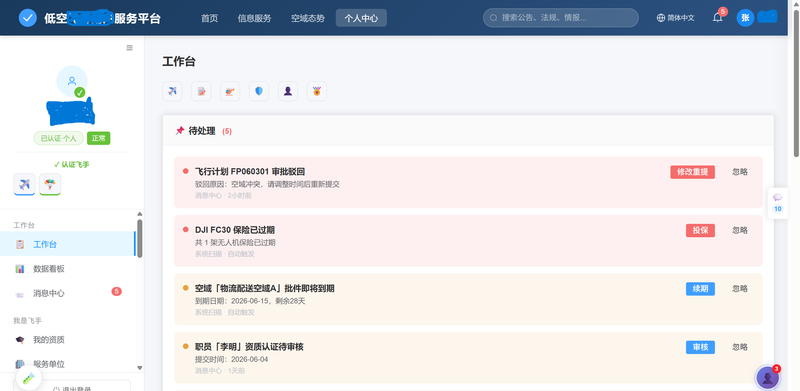Click the page vertical scrollbar thumb
Viewport: 800px width, 391px height.
tap(796, 82)
